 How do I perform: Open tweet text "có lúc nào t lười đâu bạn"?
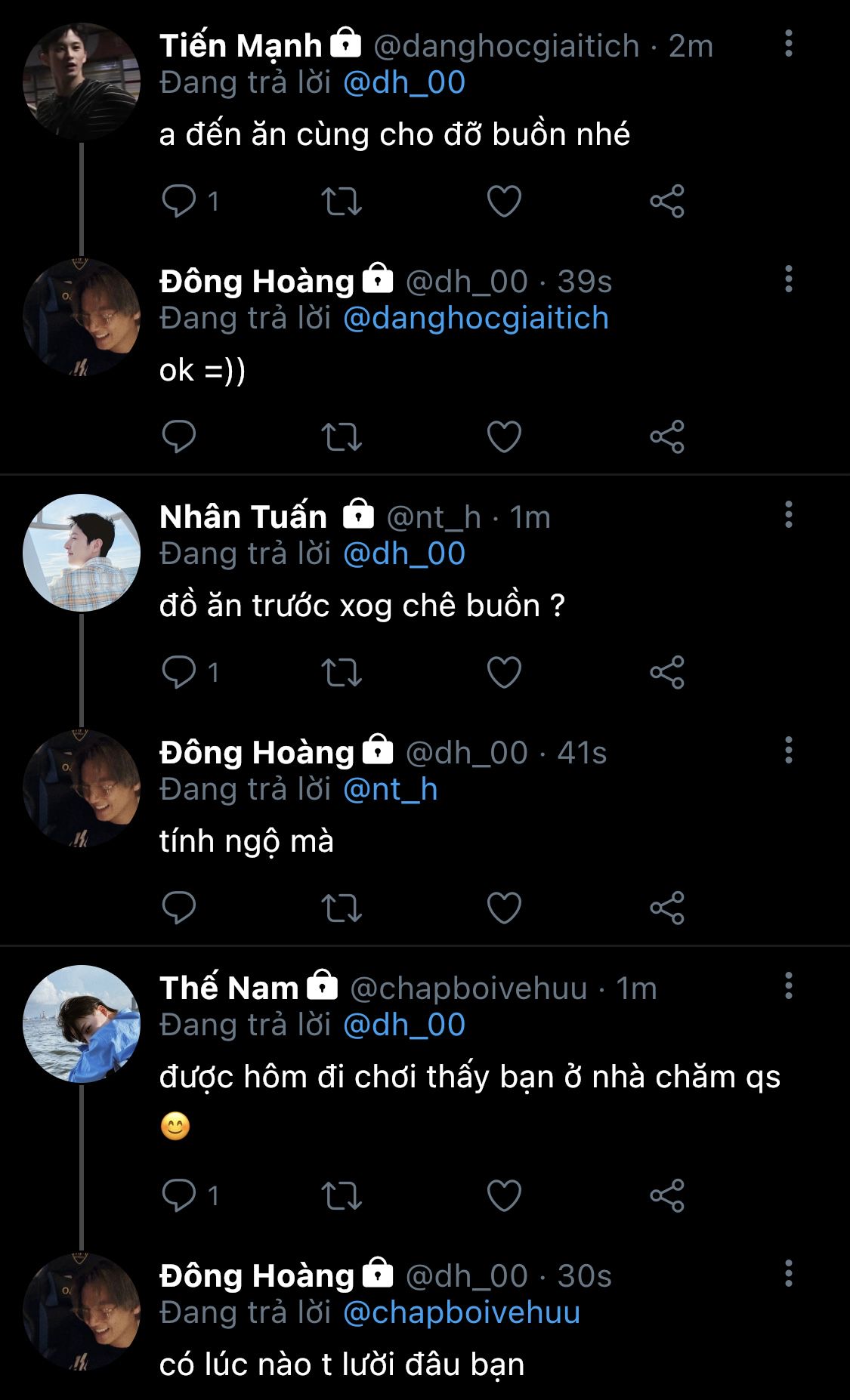tap(342, 1365)
